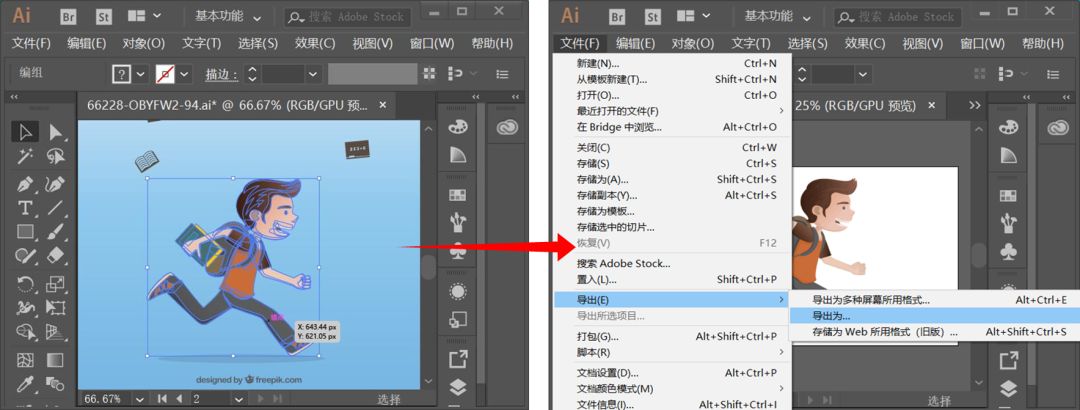Pick the Eyedropper tool in left window
Screen dimensions: 1080x410
(x=25, y=384)
